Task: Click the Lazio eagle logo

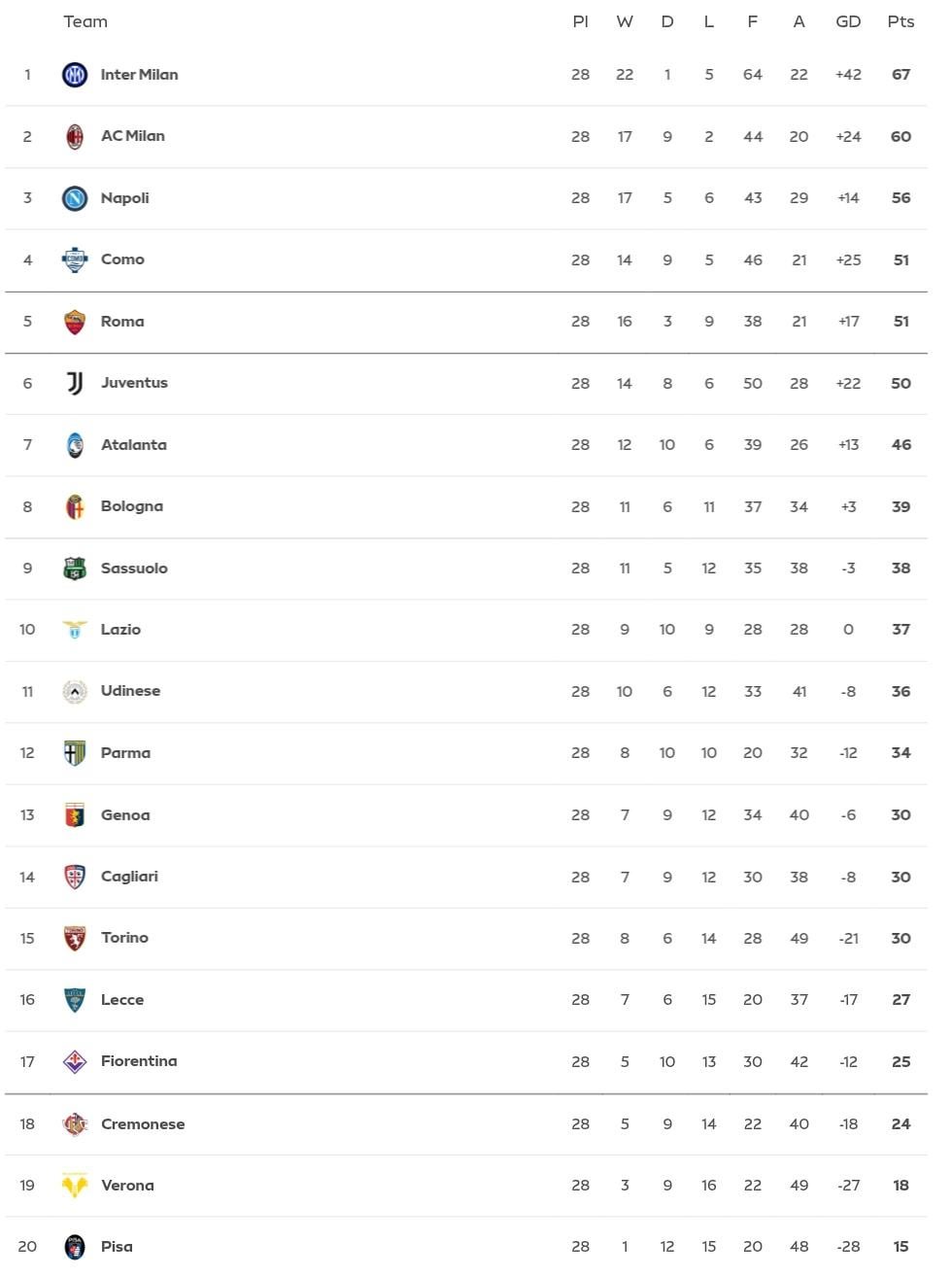Action: tap(75, 630)
